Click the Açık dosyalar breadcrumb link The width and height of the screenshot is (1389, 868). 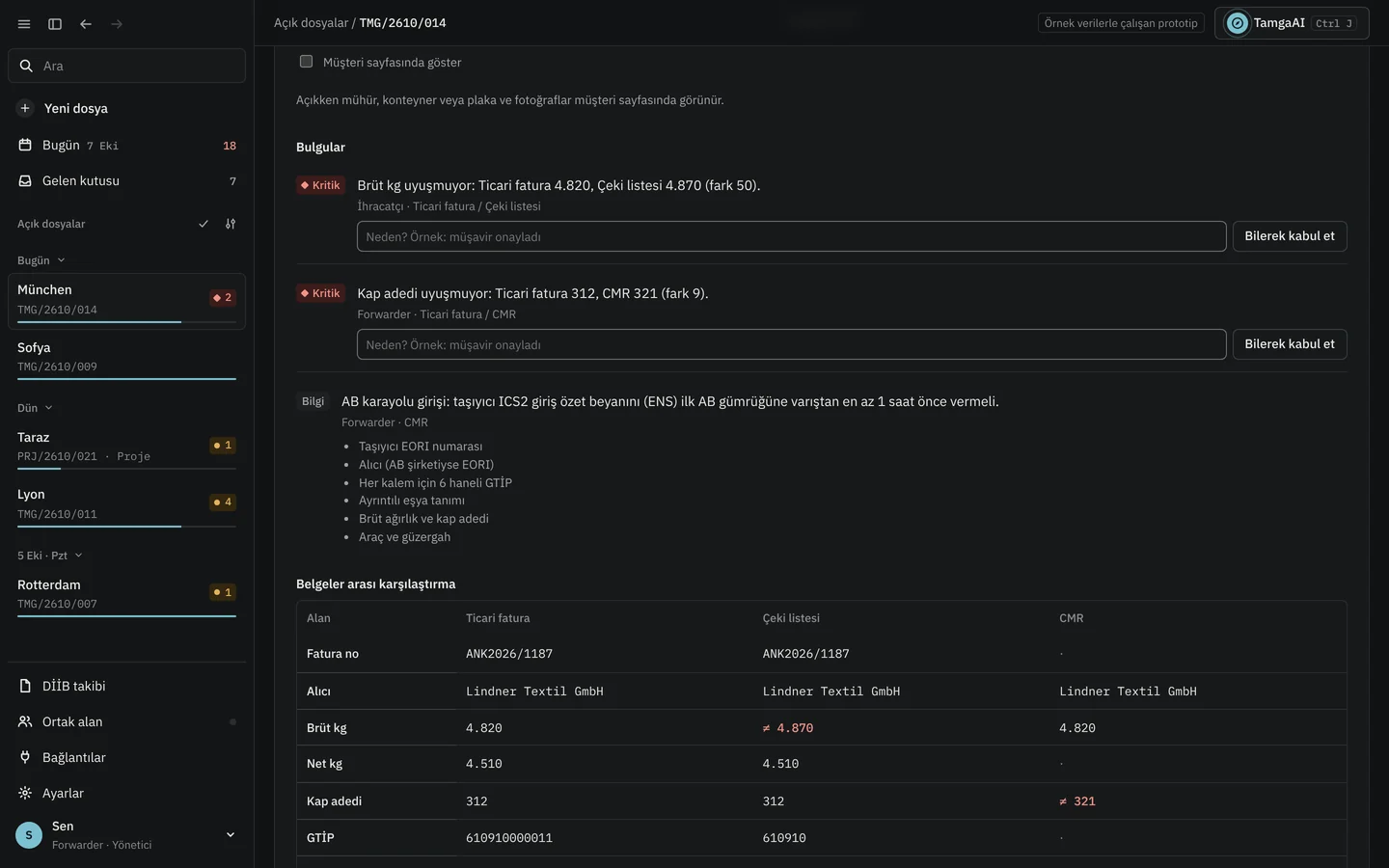point(311,23)
